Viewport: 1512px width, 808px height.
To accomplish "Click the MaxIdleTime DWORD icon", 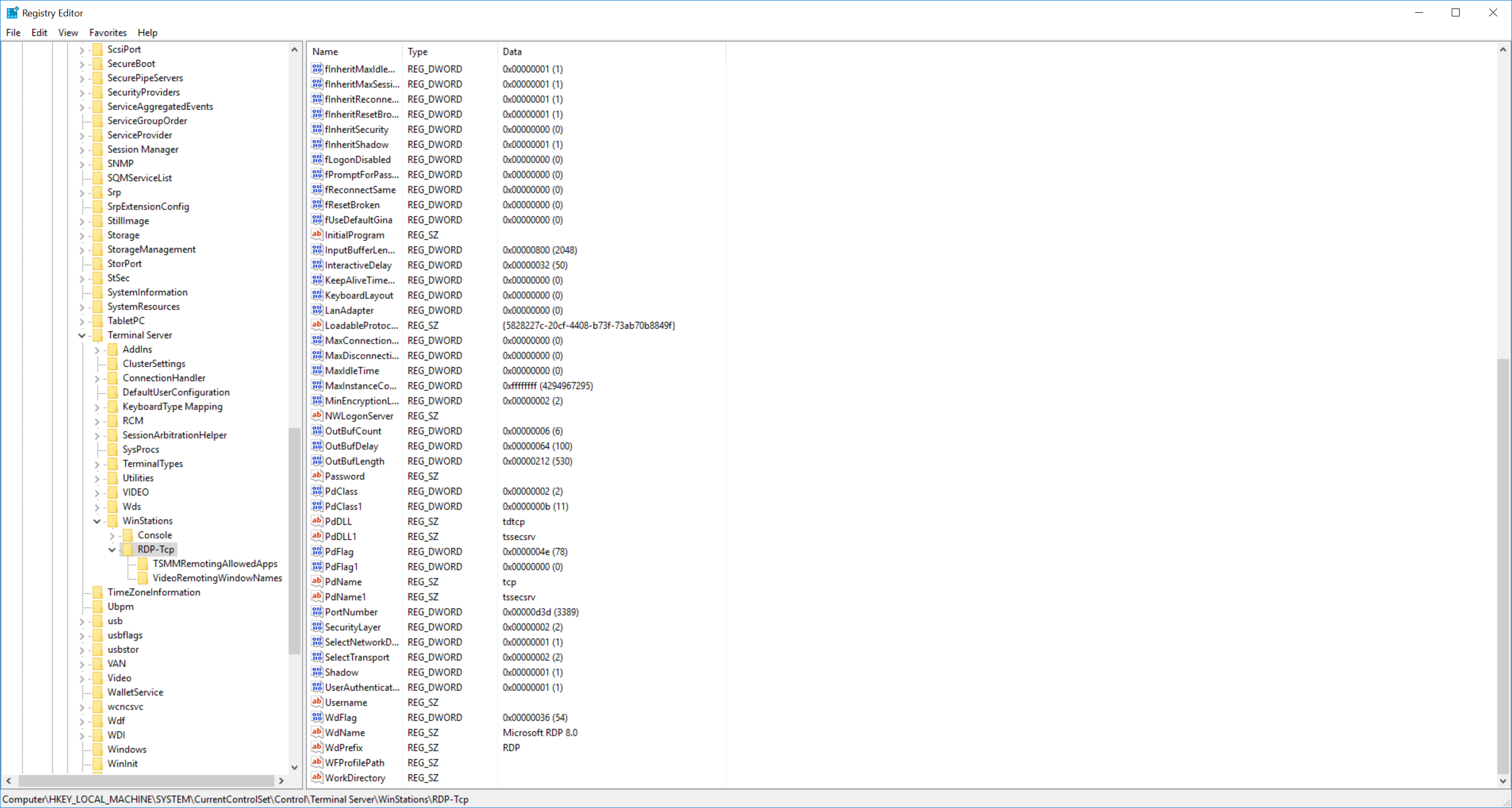I will click(x=317, y=370).
